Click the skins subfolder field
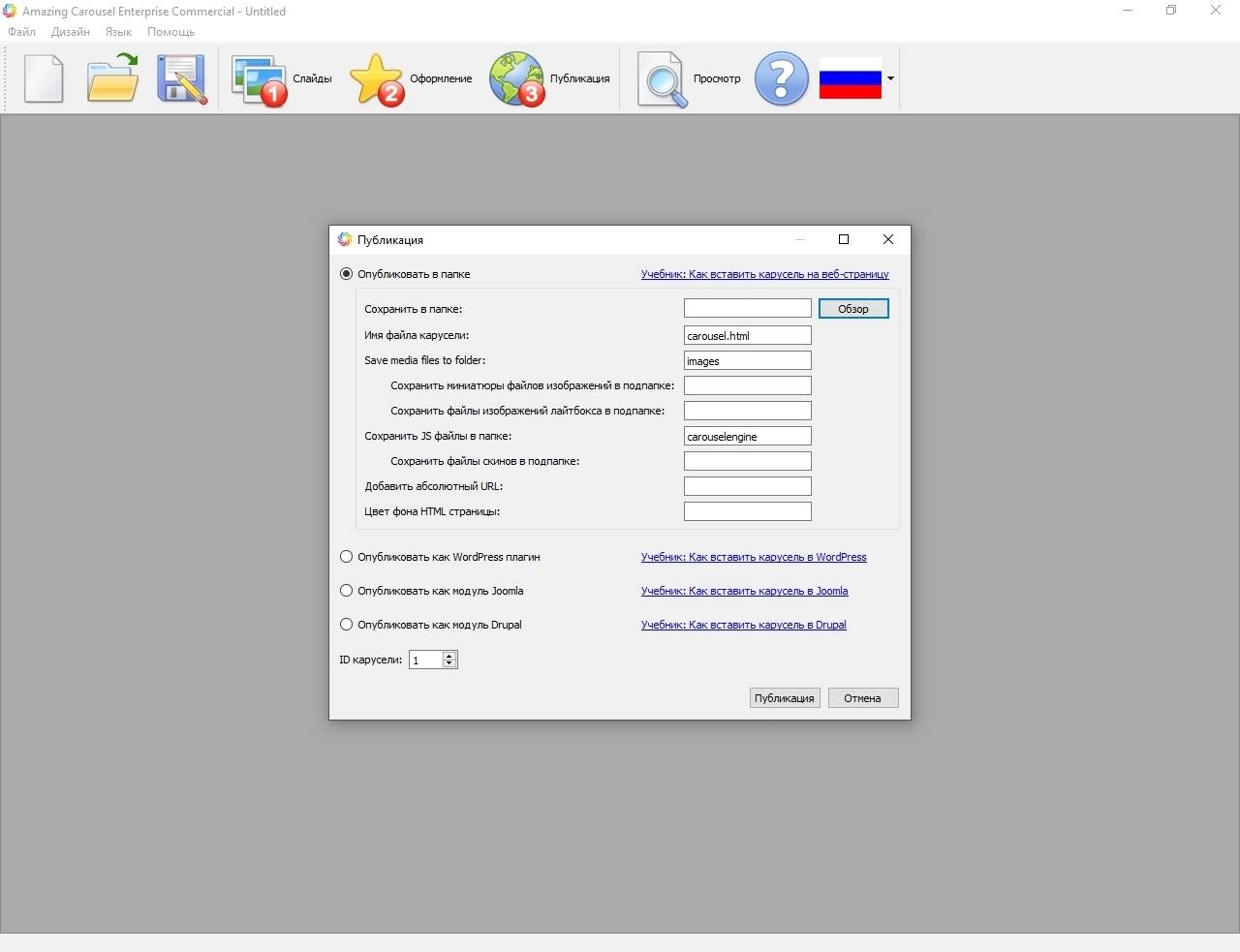This screenshot has height=952, width=1240. coord(748,461)
